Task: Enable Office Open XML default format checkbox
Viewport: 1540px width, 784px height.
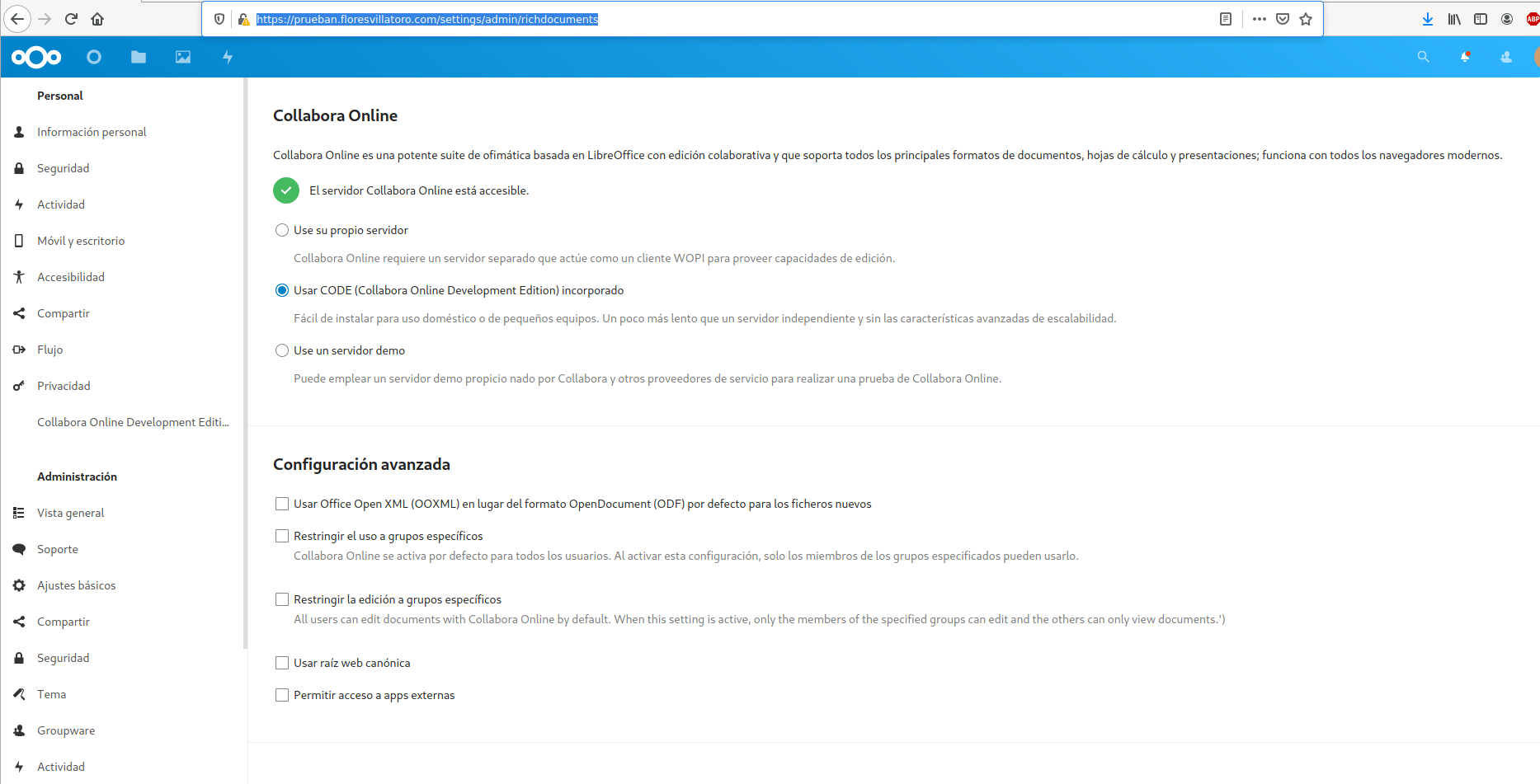Action: [x=282, y=504]
